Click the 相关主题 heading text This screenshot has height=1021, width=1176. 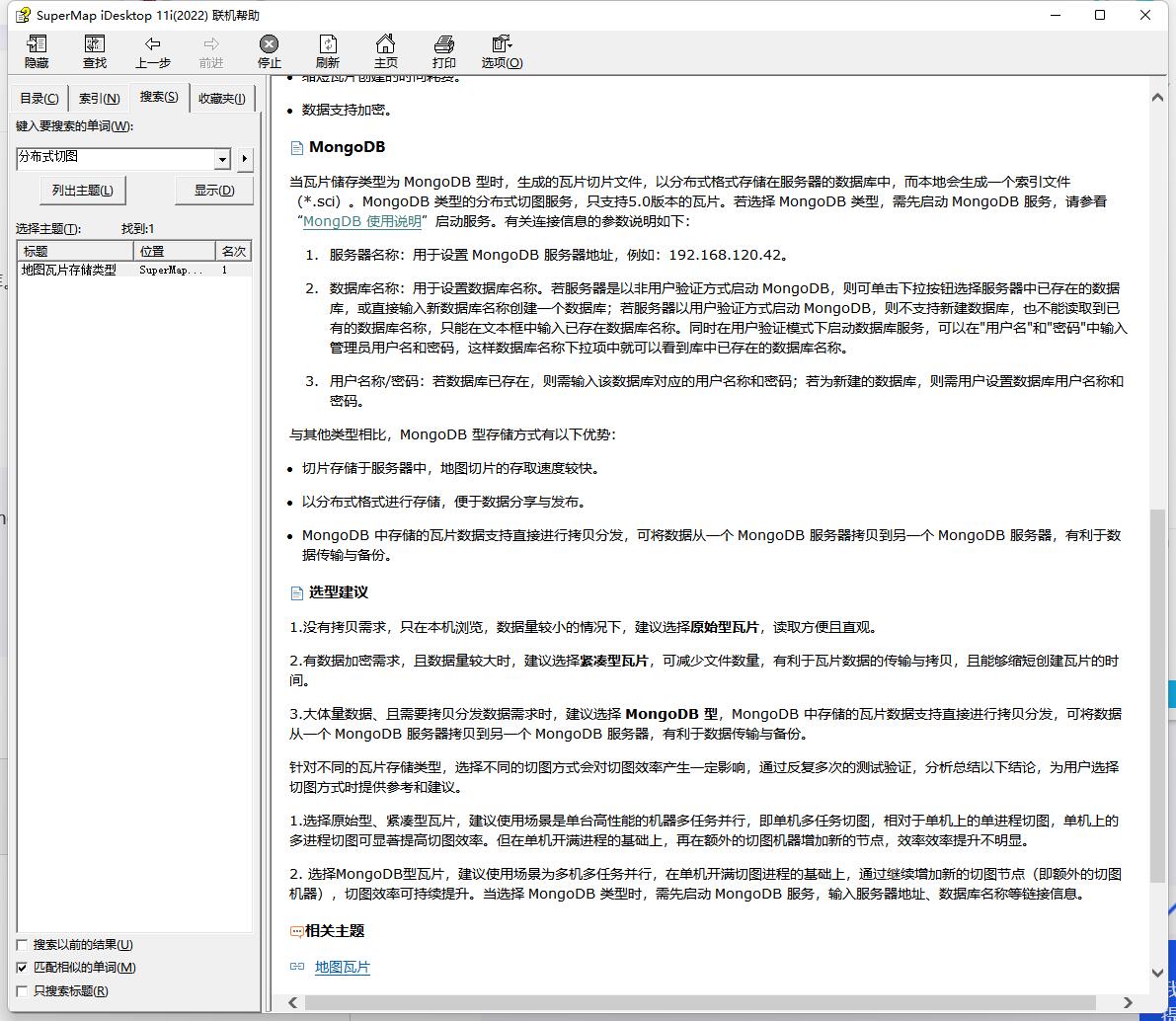(x=335, y=931)
